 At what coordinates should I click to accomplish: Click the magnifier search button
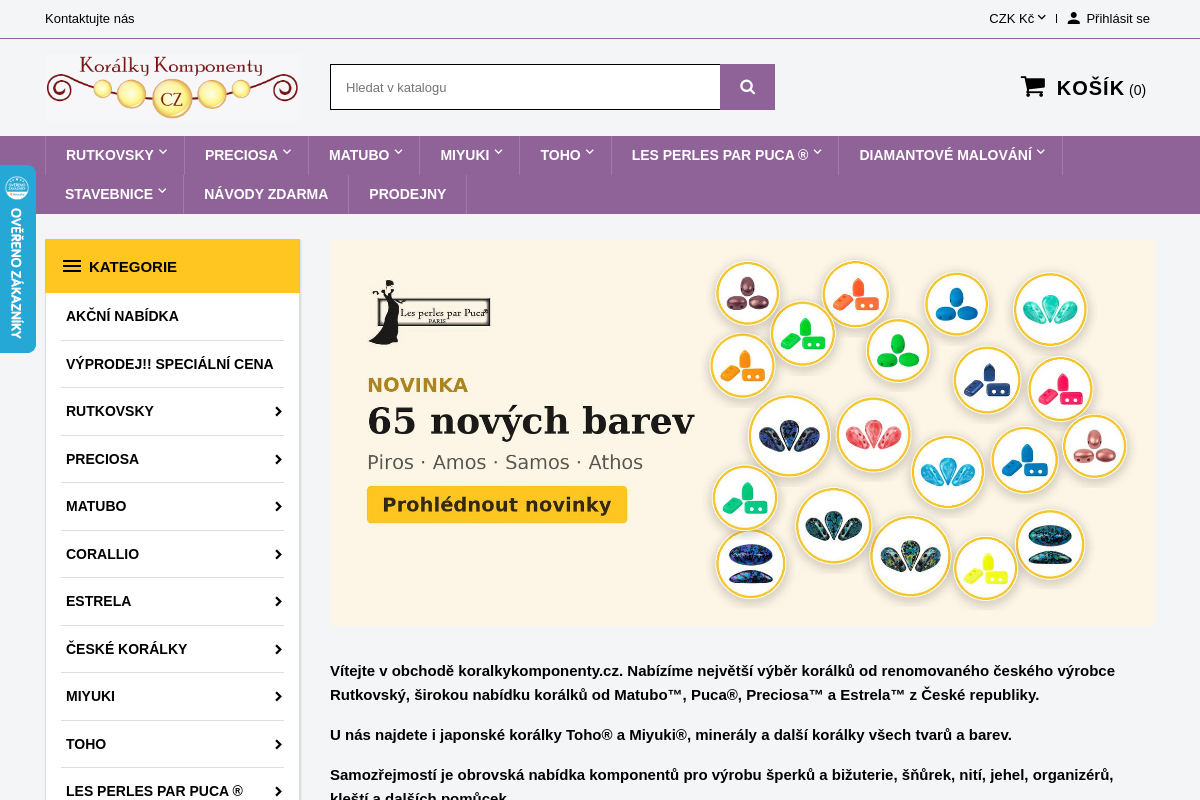[747, 87]
